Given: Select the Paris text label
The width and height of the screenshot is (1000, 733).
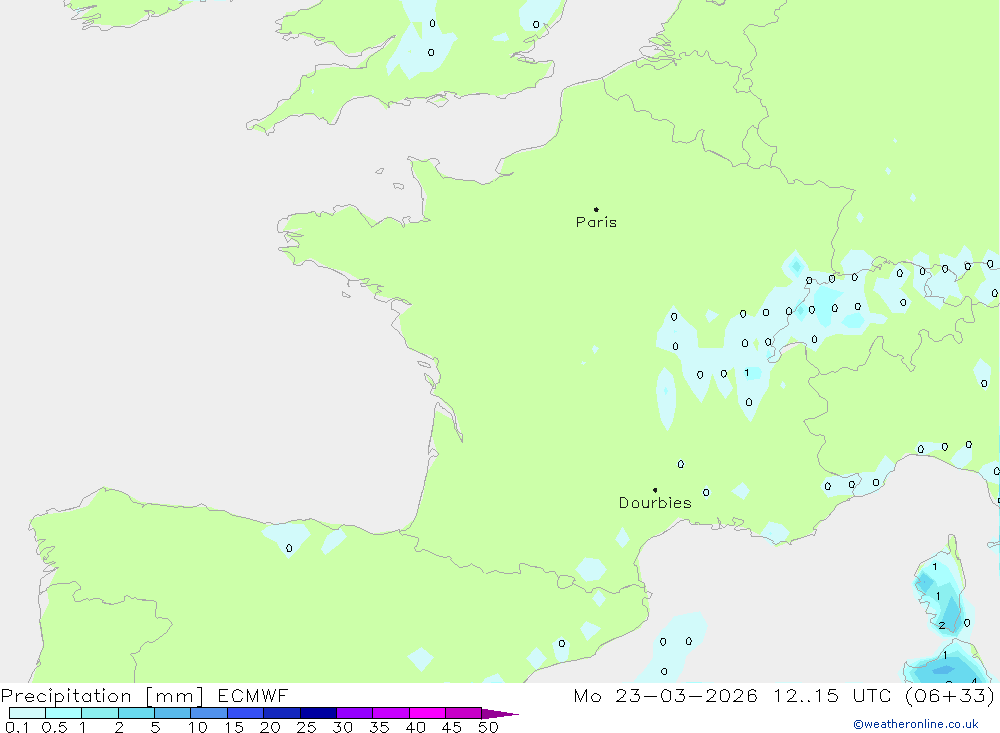Looking at the screenshot, I should pyautogui.click(x=596, y=223).
